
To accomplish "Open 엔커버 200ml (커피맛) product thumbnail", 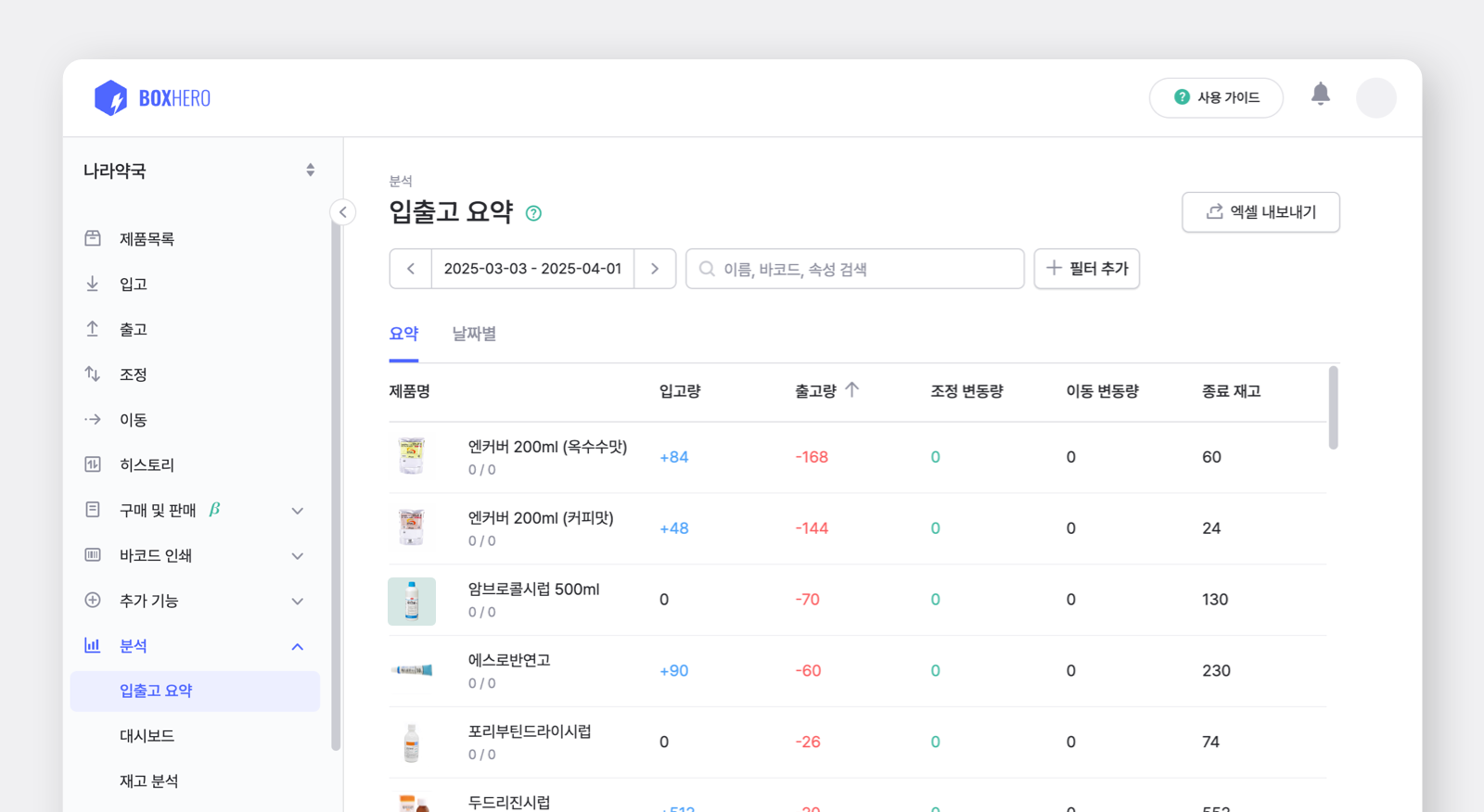I will pyautogui.click(x=412, y=527).
